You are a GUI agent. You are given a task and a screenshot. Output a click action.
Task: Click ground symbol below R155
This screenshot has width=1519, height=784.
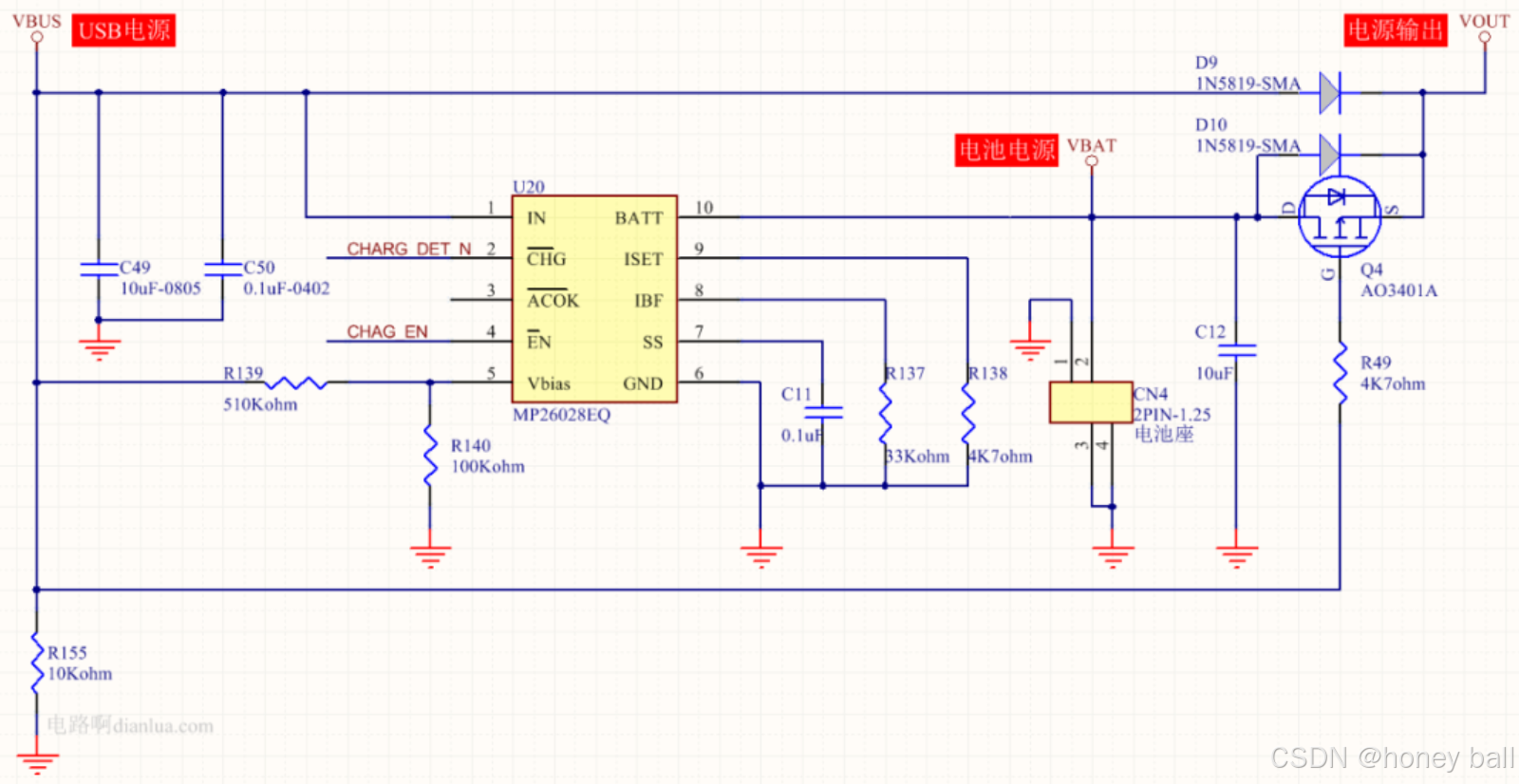pos(36,763)
